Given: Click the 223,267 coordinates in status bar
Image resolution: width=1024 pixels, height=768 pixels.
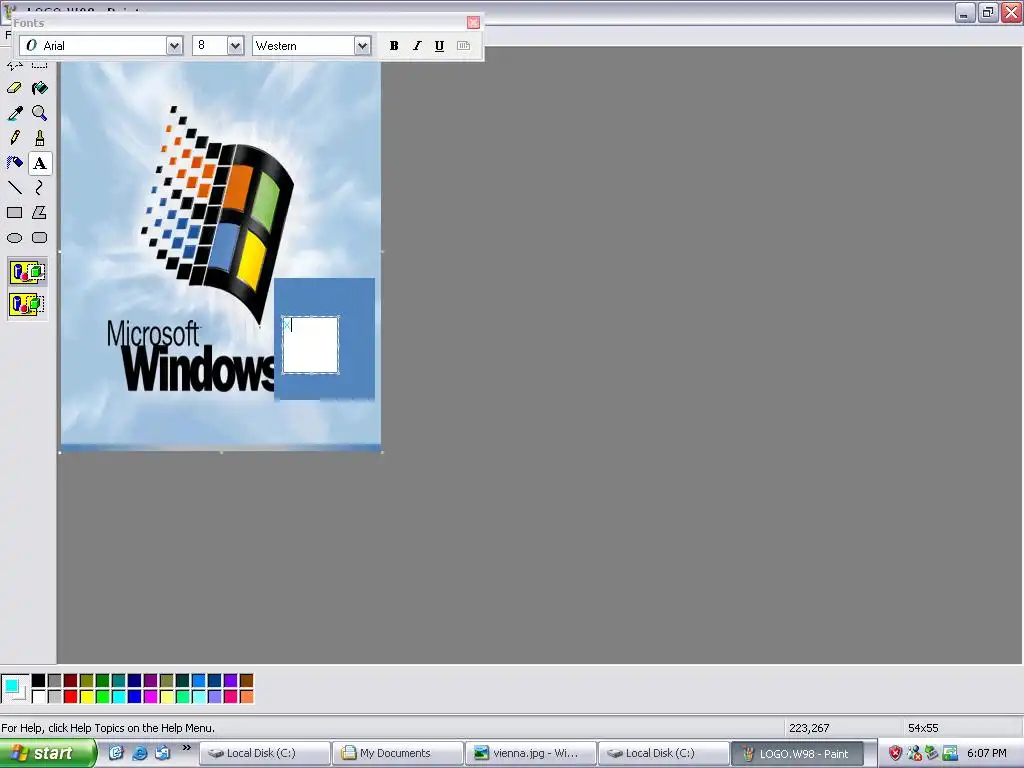Looking at the screenshot, I should pos(809,728).
